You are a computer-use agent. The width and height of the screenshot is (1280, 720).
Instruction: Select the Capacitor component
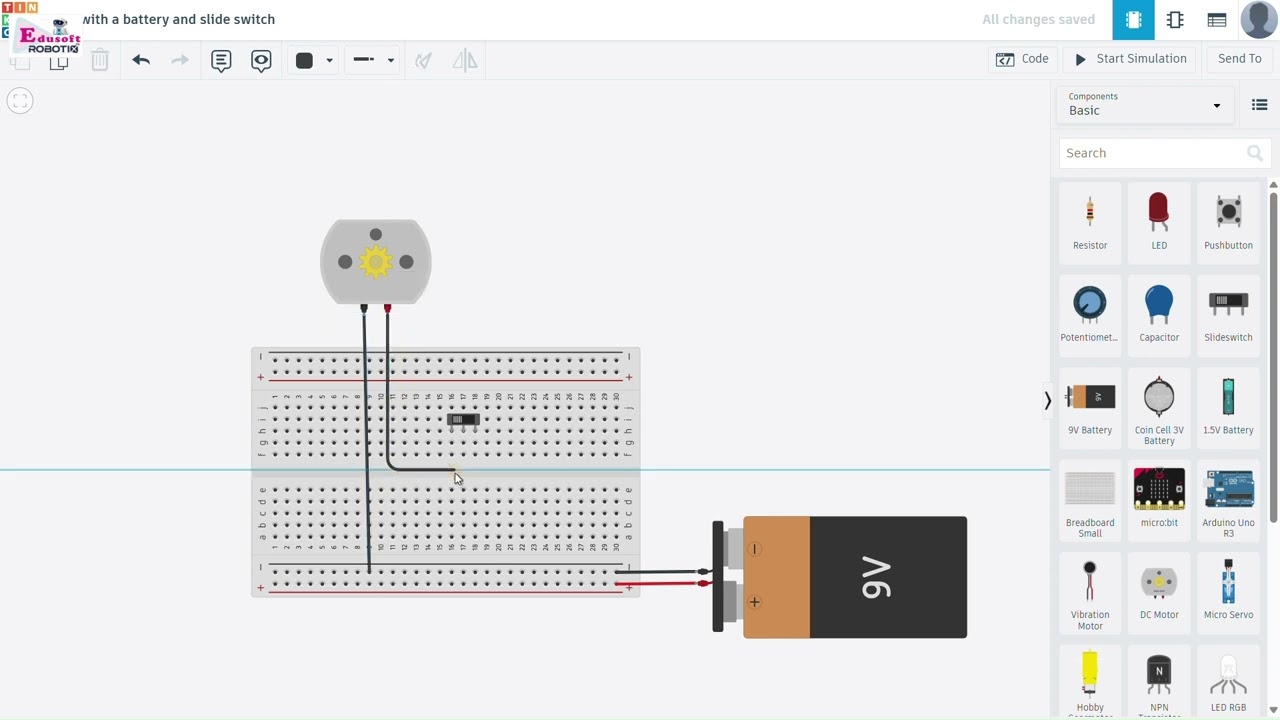point(1159,314)
